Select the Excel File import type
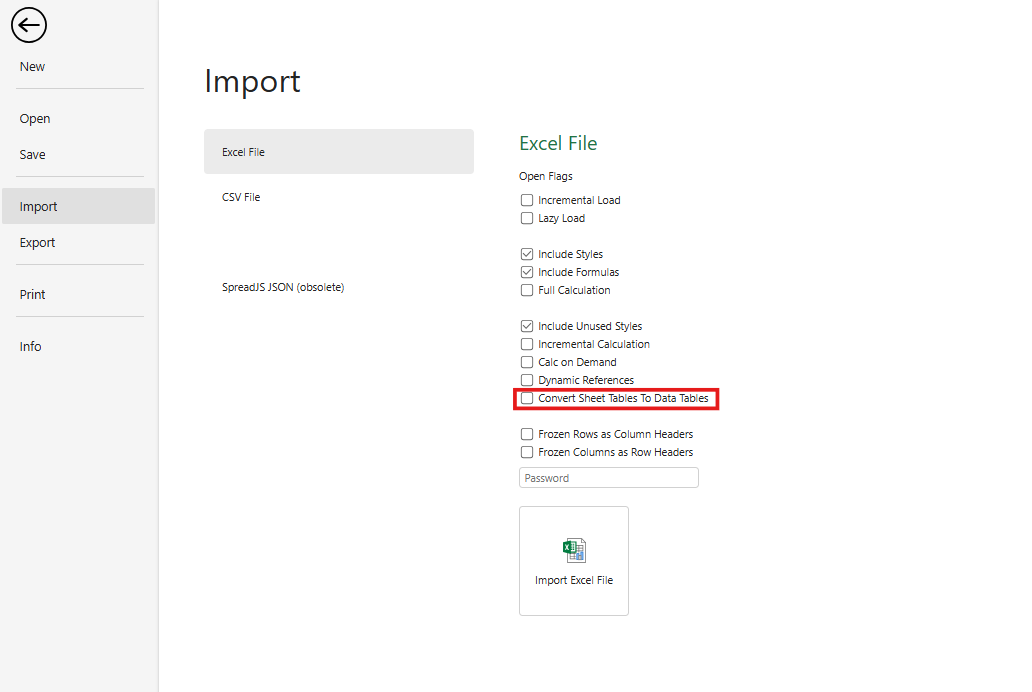The image size is (1032, 692). (x=339, y=151)
